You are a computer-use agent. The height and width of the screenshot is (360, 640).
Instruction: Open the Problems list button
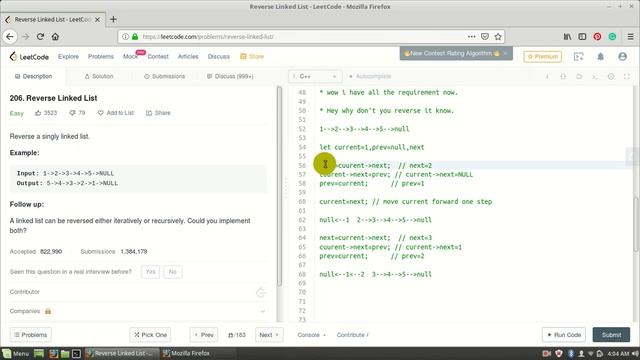31,335
